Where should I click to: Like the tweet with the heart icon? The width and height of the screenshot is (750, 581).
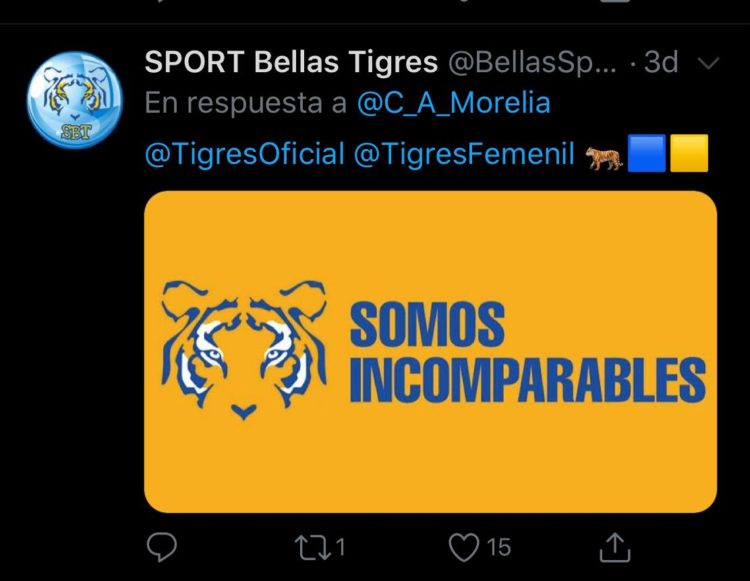pyautogui.click(x=463, y=547)
